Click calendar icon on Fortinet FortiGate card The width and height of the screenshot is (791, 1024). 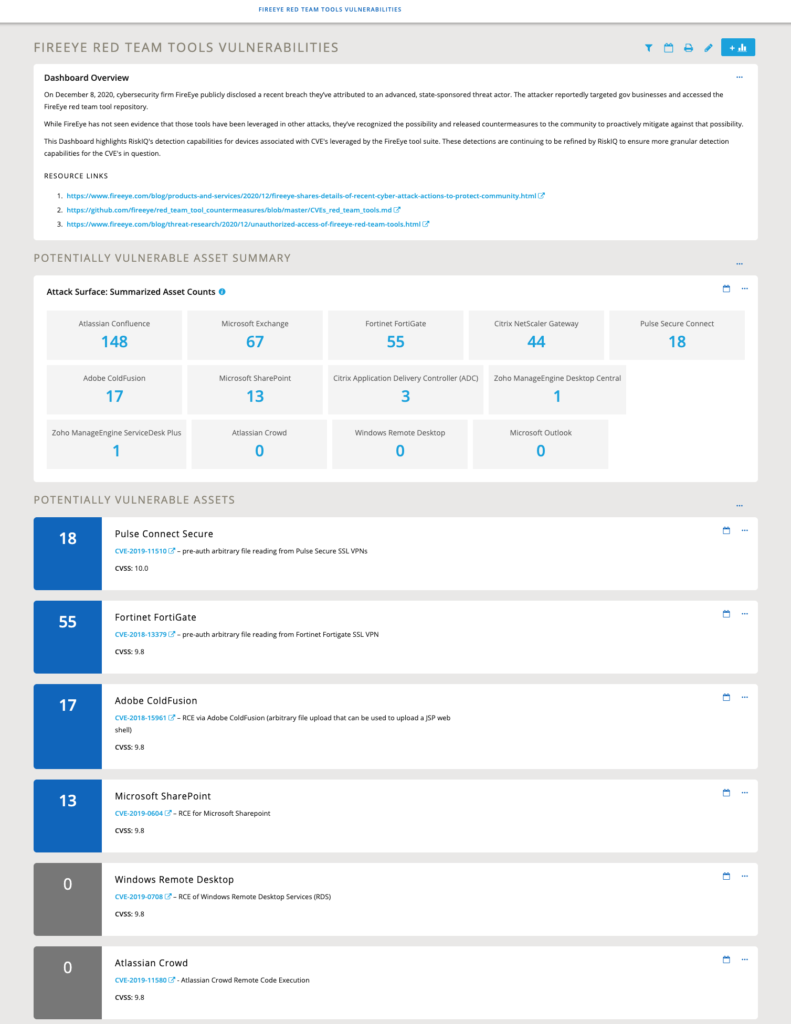[x=726, y=614]
